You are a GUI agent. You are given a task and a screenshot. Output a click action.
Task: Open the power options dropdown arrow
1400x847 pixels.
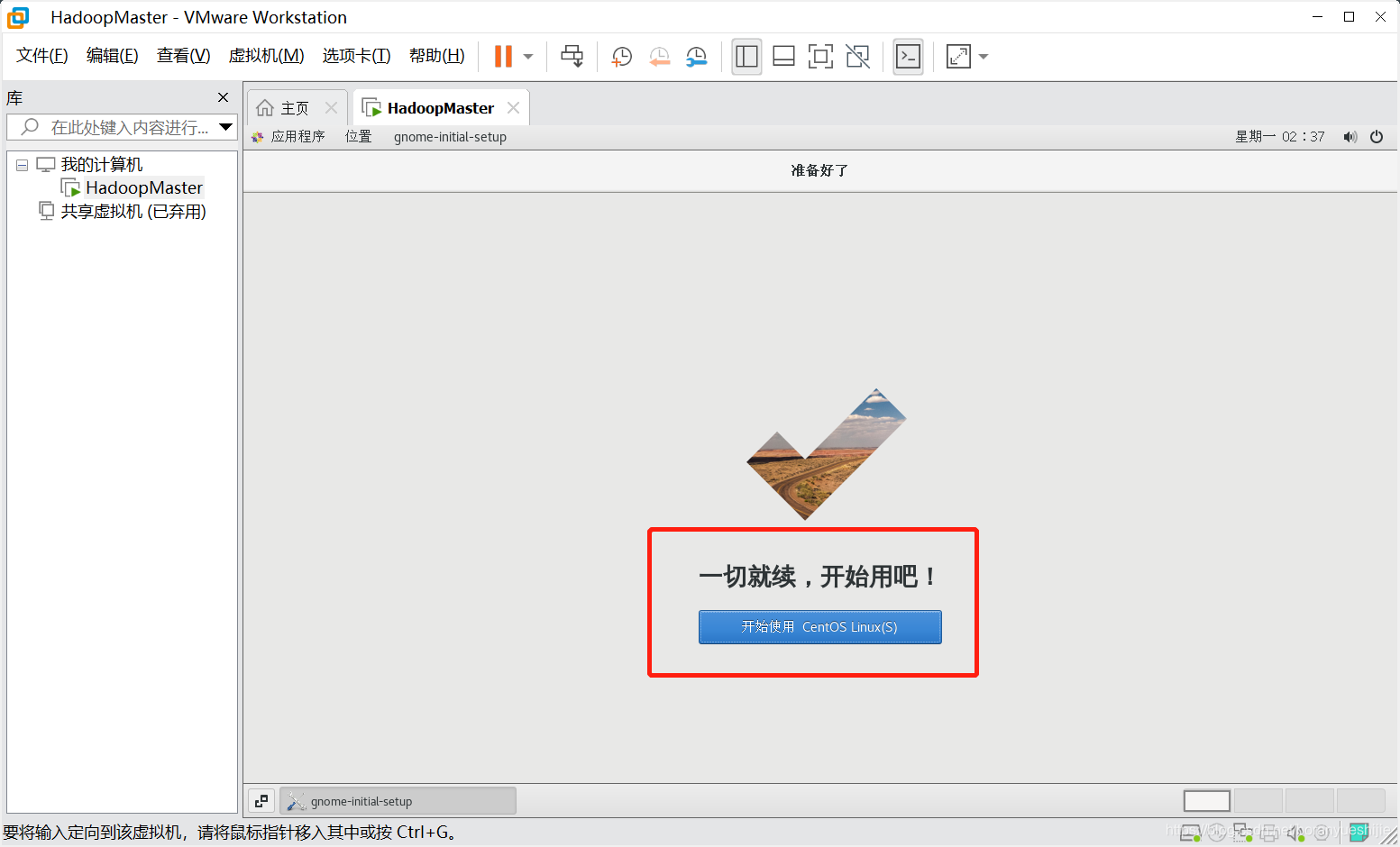528,57
